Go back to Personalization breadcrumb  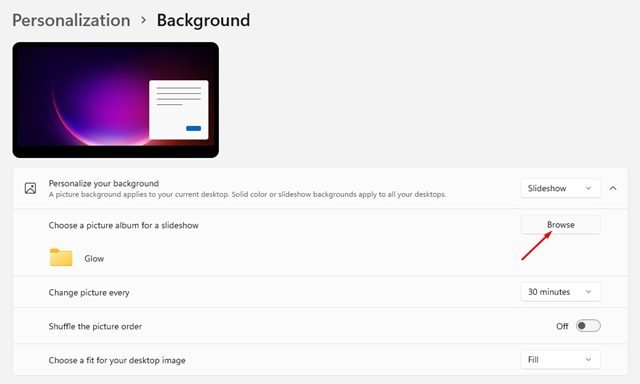71,20
